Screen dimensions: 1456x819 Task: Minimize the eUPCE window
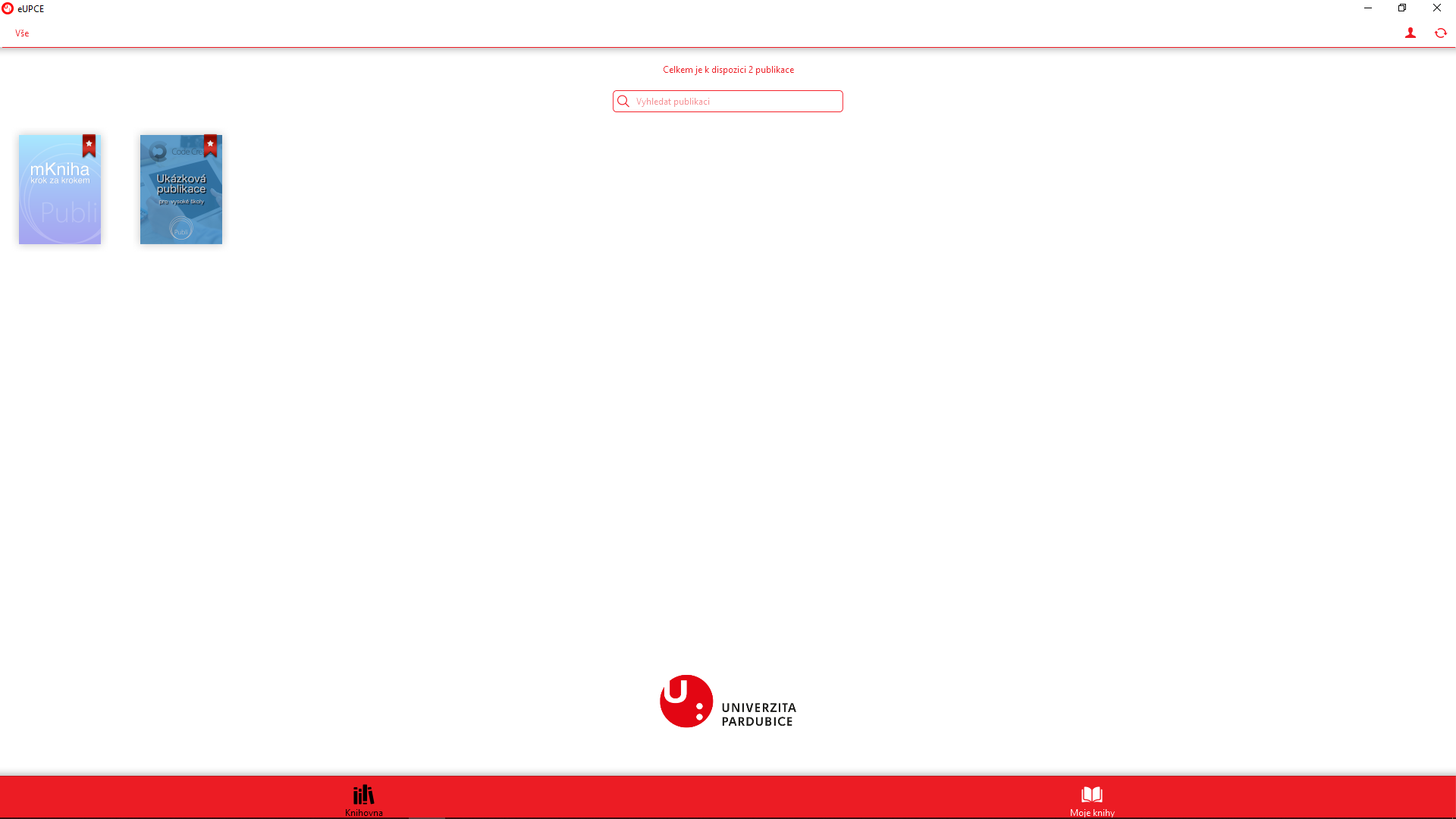1367,8
